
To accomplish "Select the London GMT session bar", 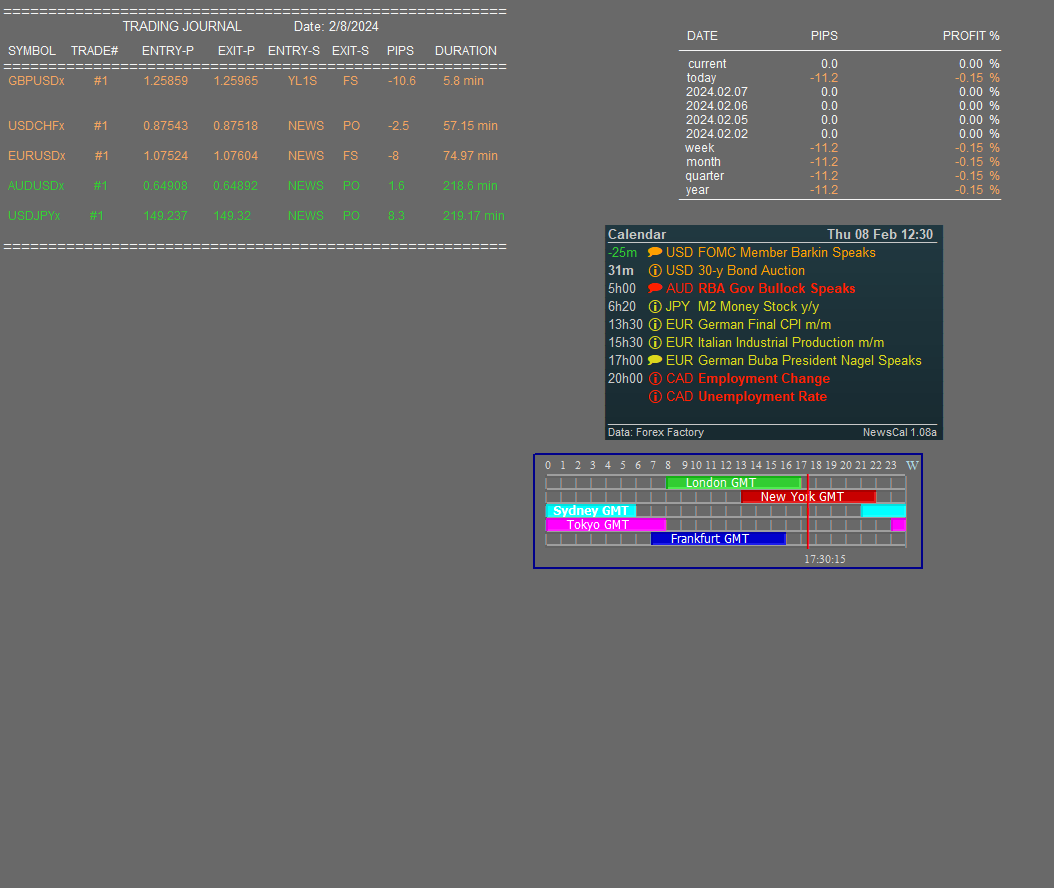I will point(733,483).
